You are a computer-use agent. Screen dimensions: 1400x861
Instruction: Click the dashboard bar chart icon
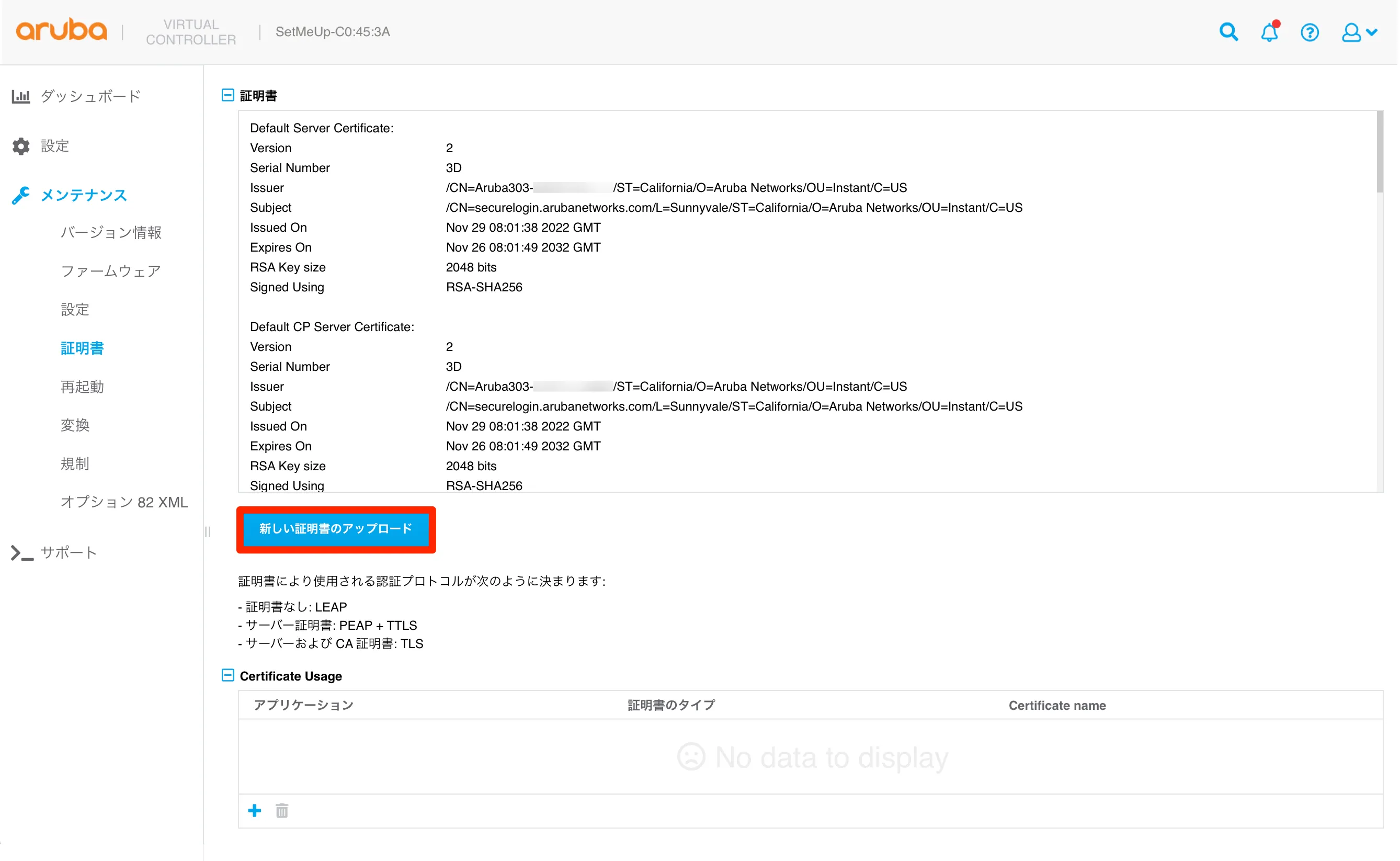click(x=21, y=96)
